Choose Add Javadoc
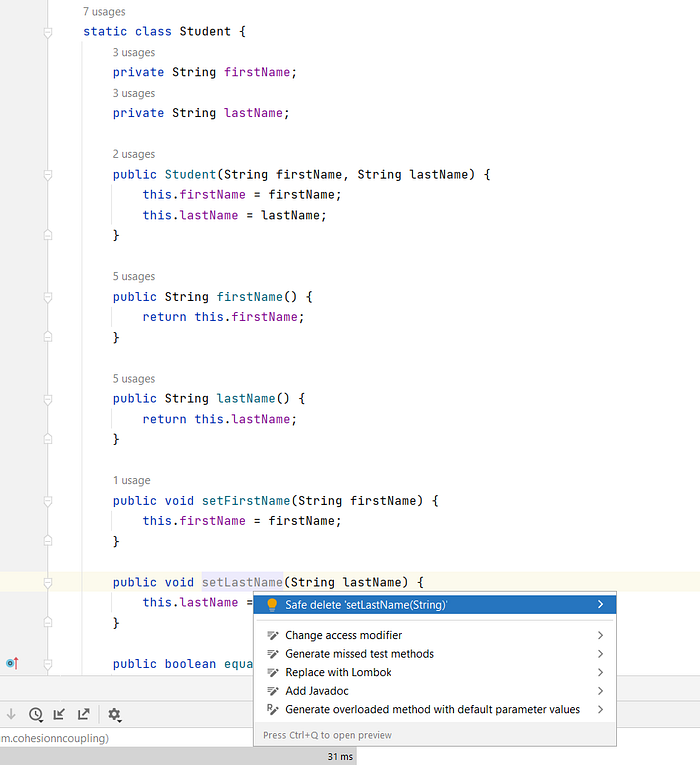The image size is (700, 765). 435,691
